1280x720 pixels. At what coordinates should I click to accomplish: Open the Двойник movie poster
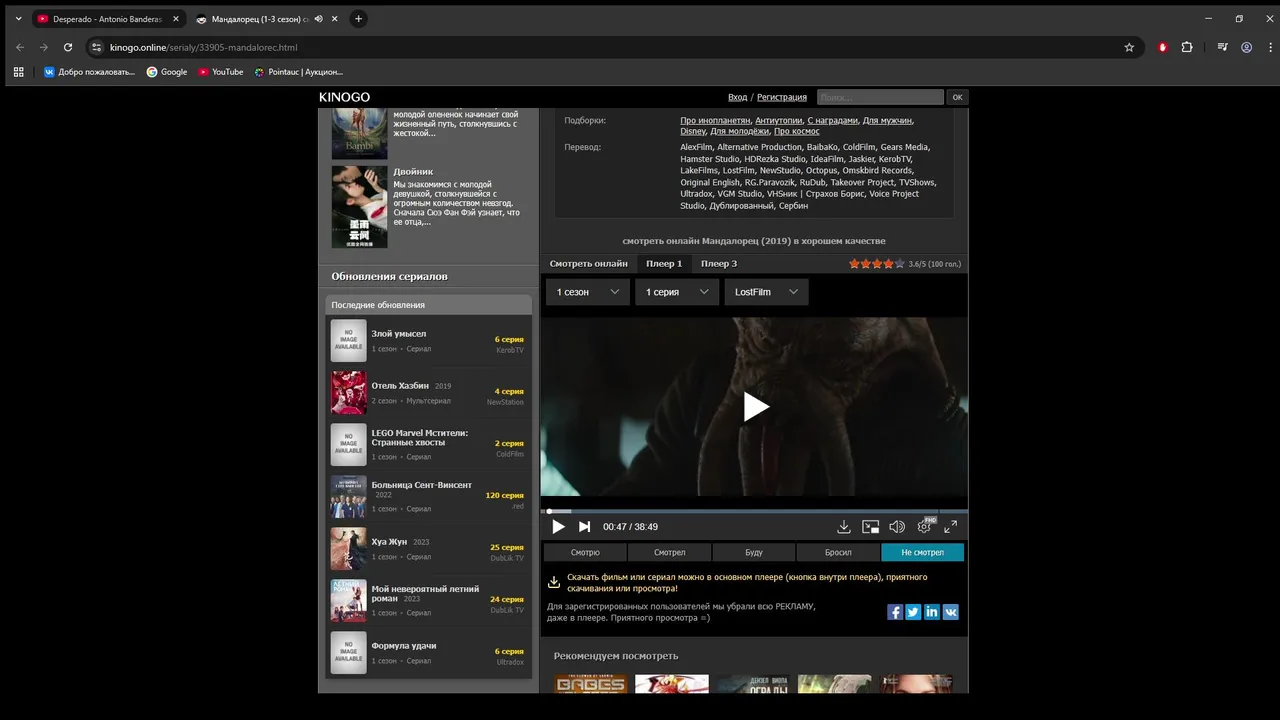point(359,207)
